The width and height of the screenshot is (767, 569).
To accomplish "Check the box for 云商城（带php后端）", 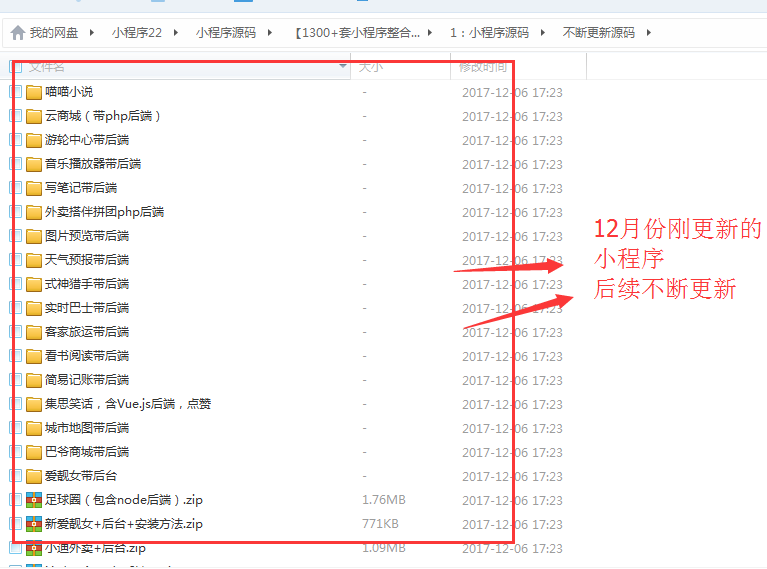I will click(x=16, y=115).
